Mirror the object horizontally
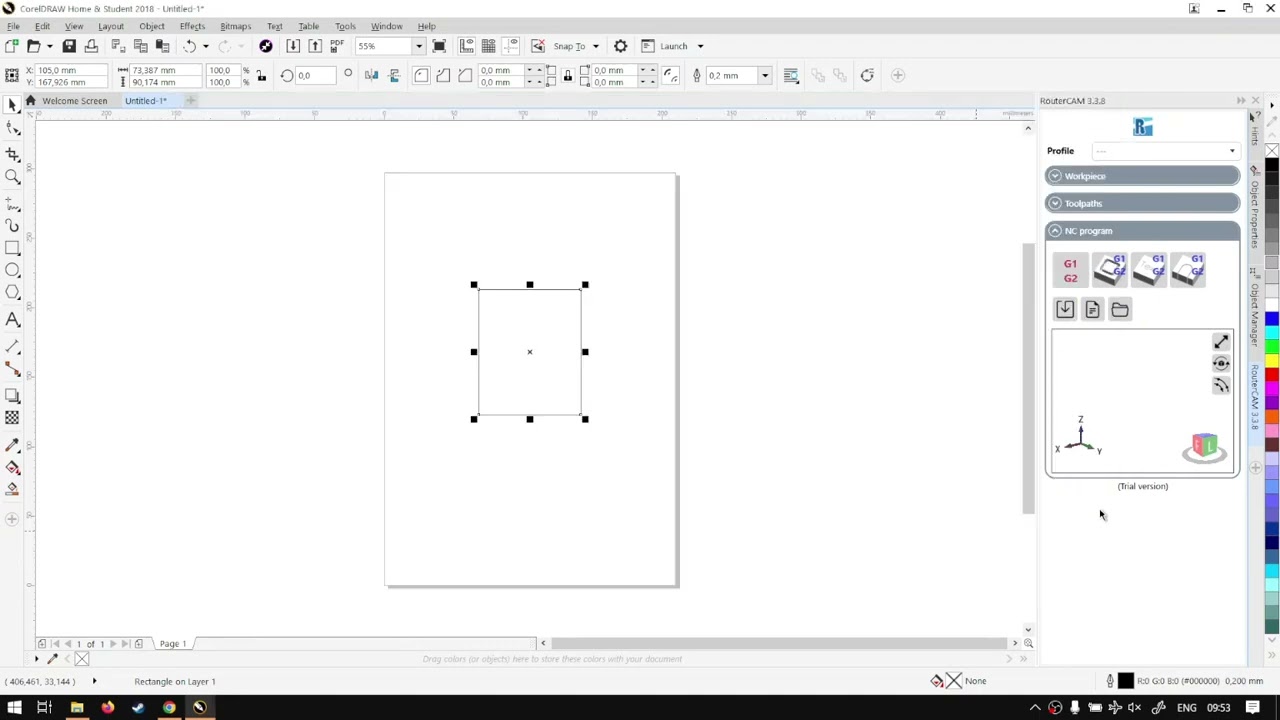Screen dimensions: 1280x720 pos(371,76)
